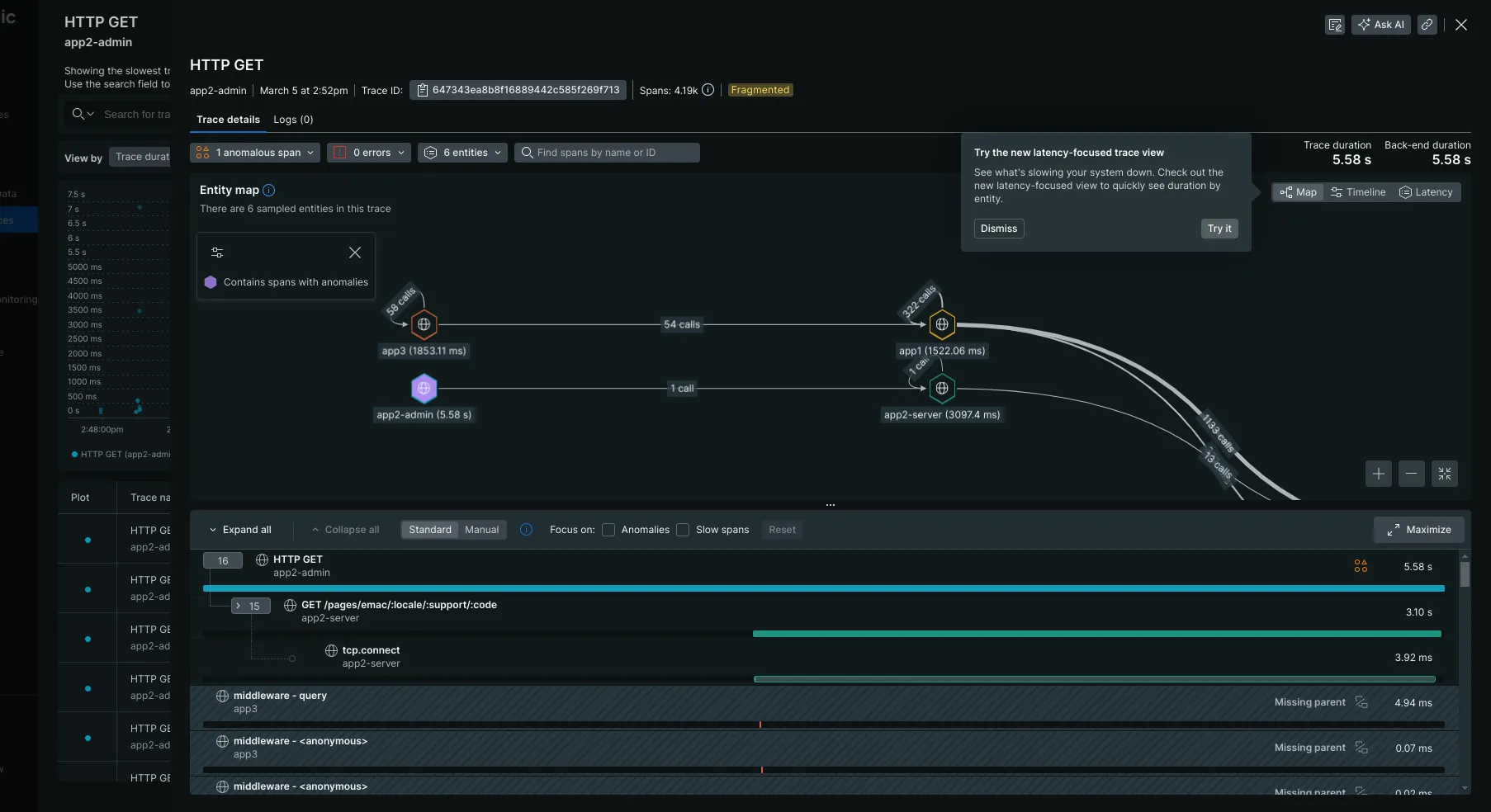This screenshot has height=812, width=1491.
Task: Click the copy permalink icon near Ask AI
Action: 1427,25
